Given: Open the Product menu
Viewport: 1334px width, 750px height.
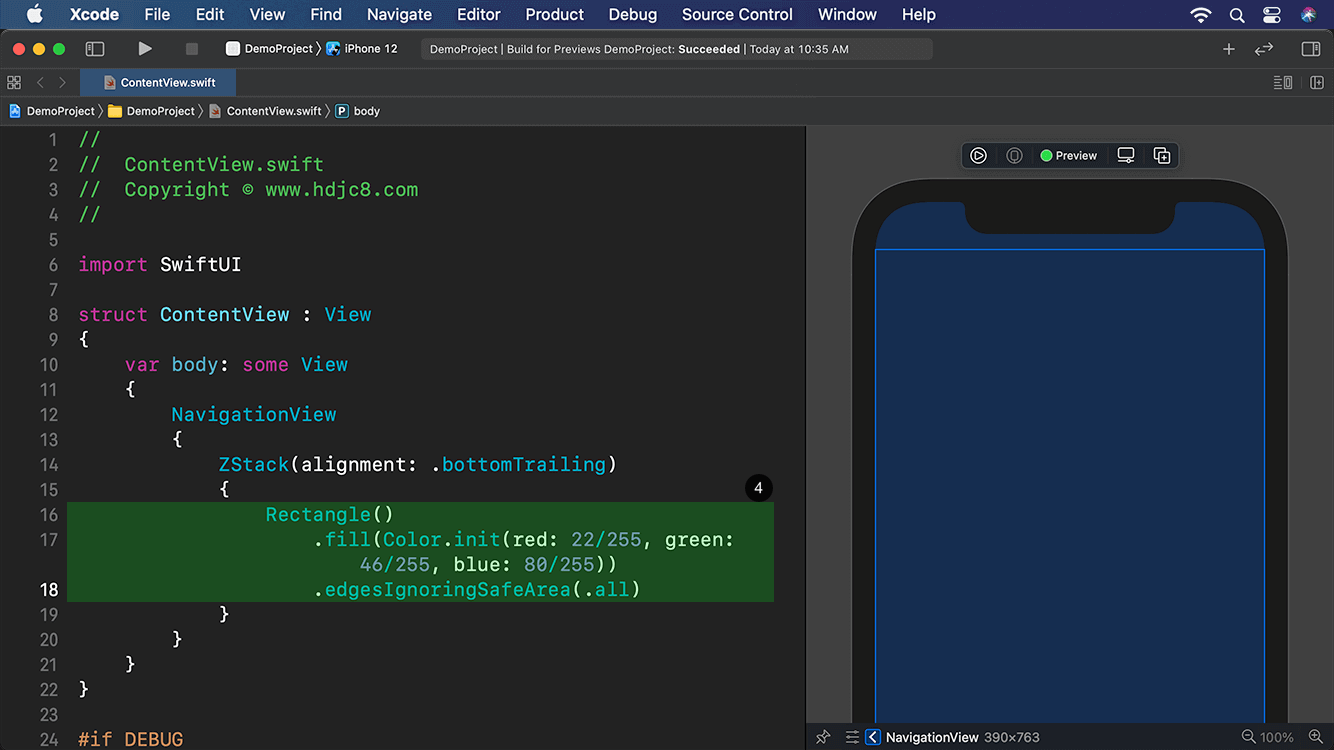Looking at the screenshot, I should point(554,14).
